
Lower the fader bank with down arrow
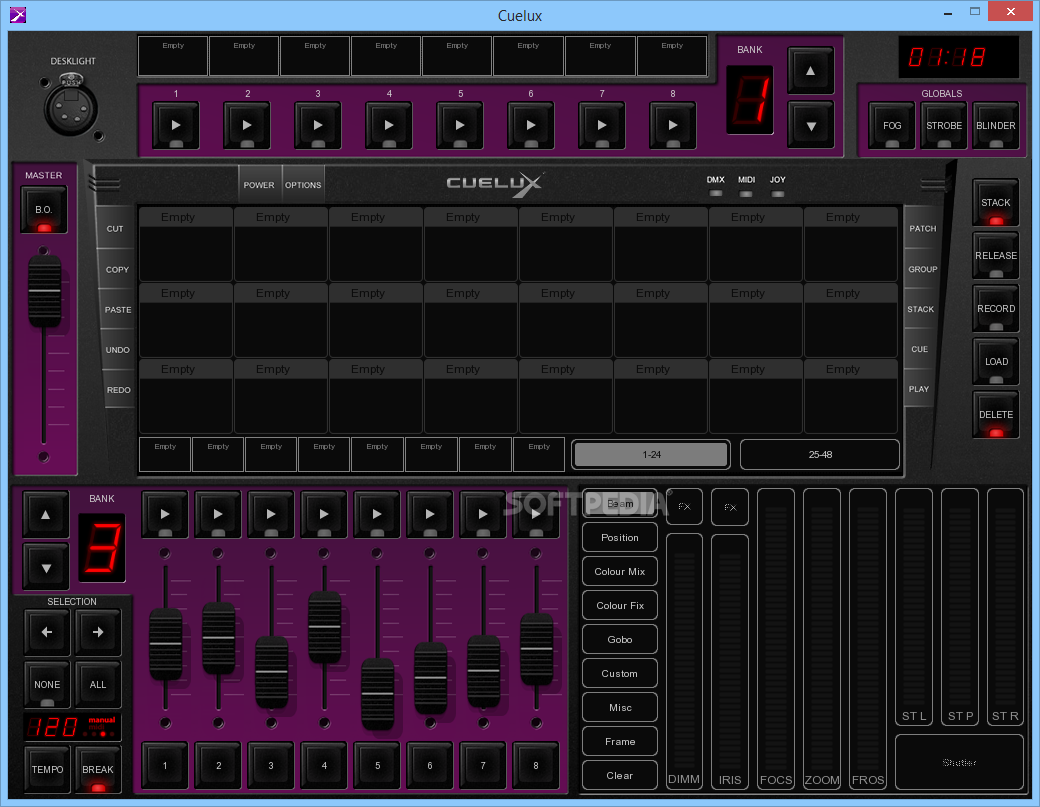(46, 568)
